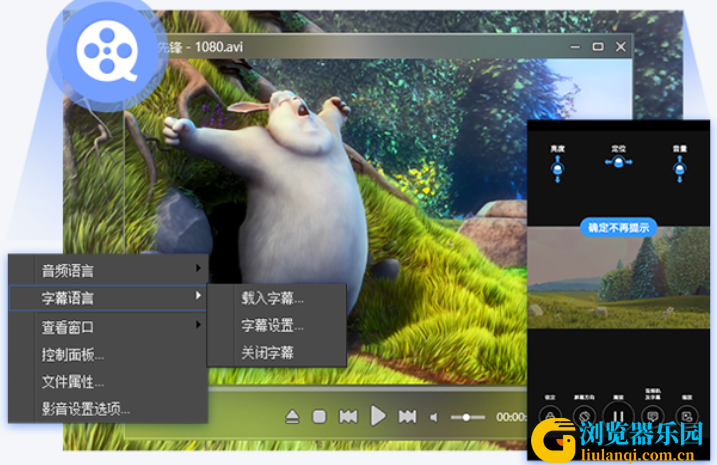Choose 控制面板... from the context menu
The height and width of the screenshot is (465, 717).
[x=108, y=354]
